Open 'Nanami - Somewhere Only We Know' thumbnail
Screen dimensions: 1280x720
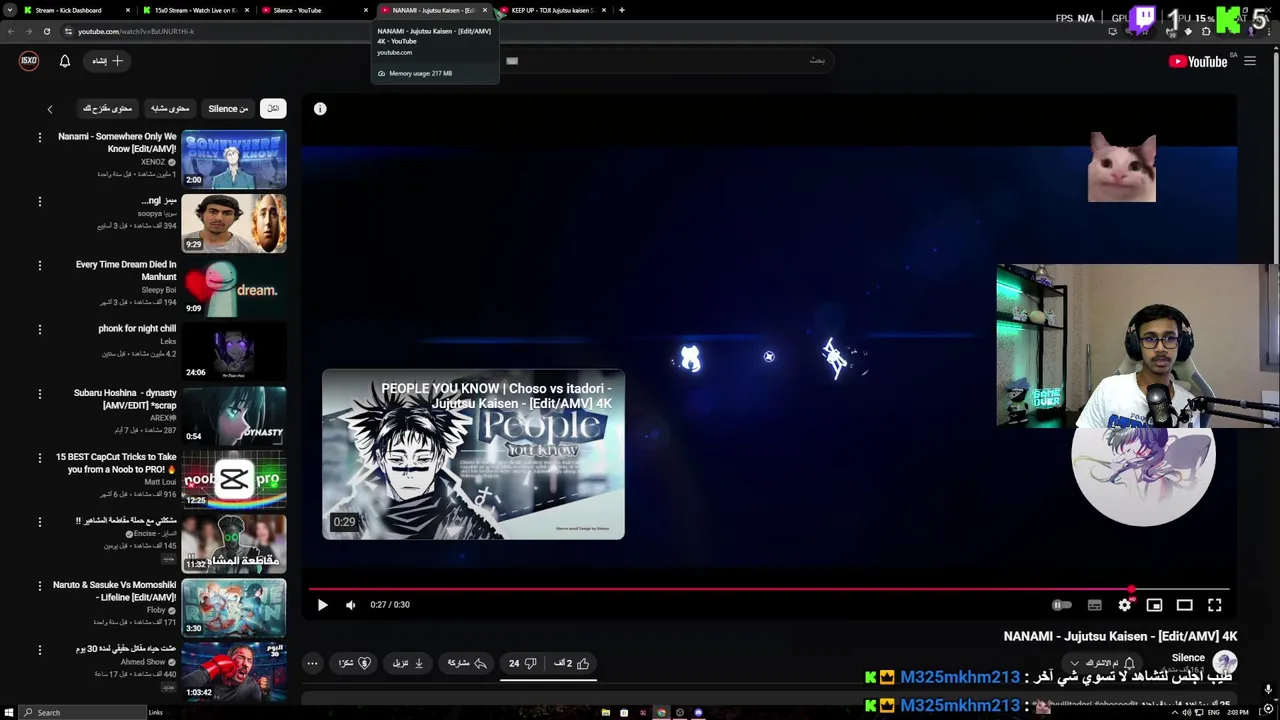234,159
